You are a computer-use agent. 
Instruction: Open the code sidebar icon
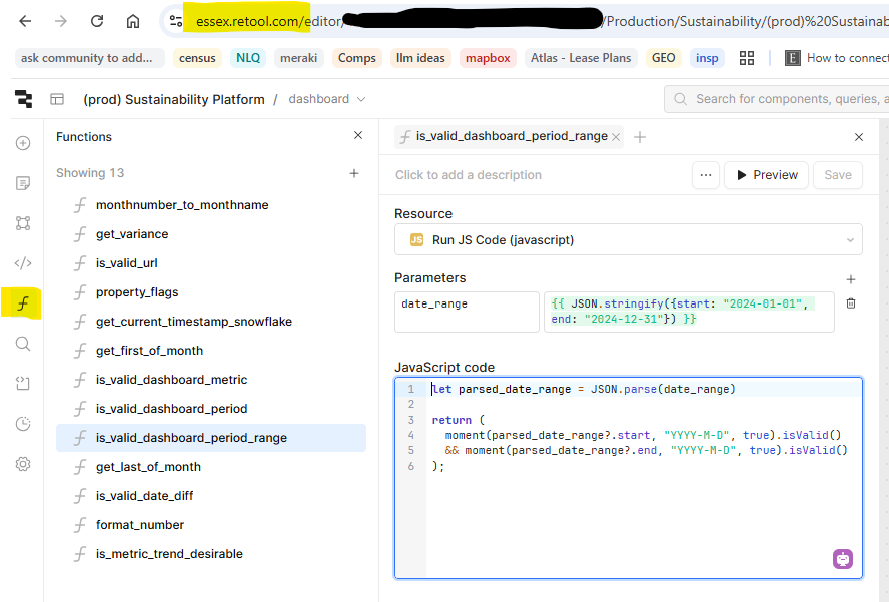[23, 263]
